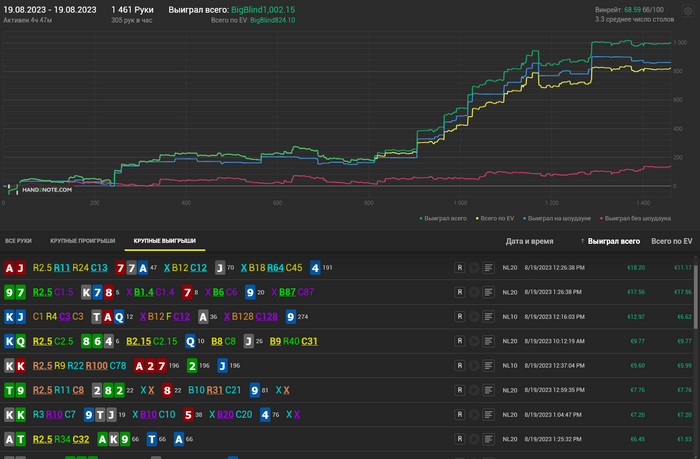Open the replayer icon for the T9 hand
This screenshot has height=459, width=700.
(474, 390)
